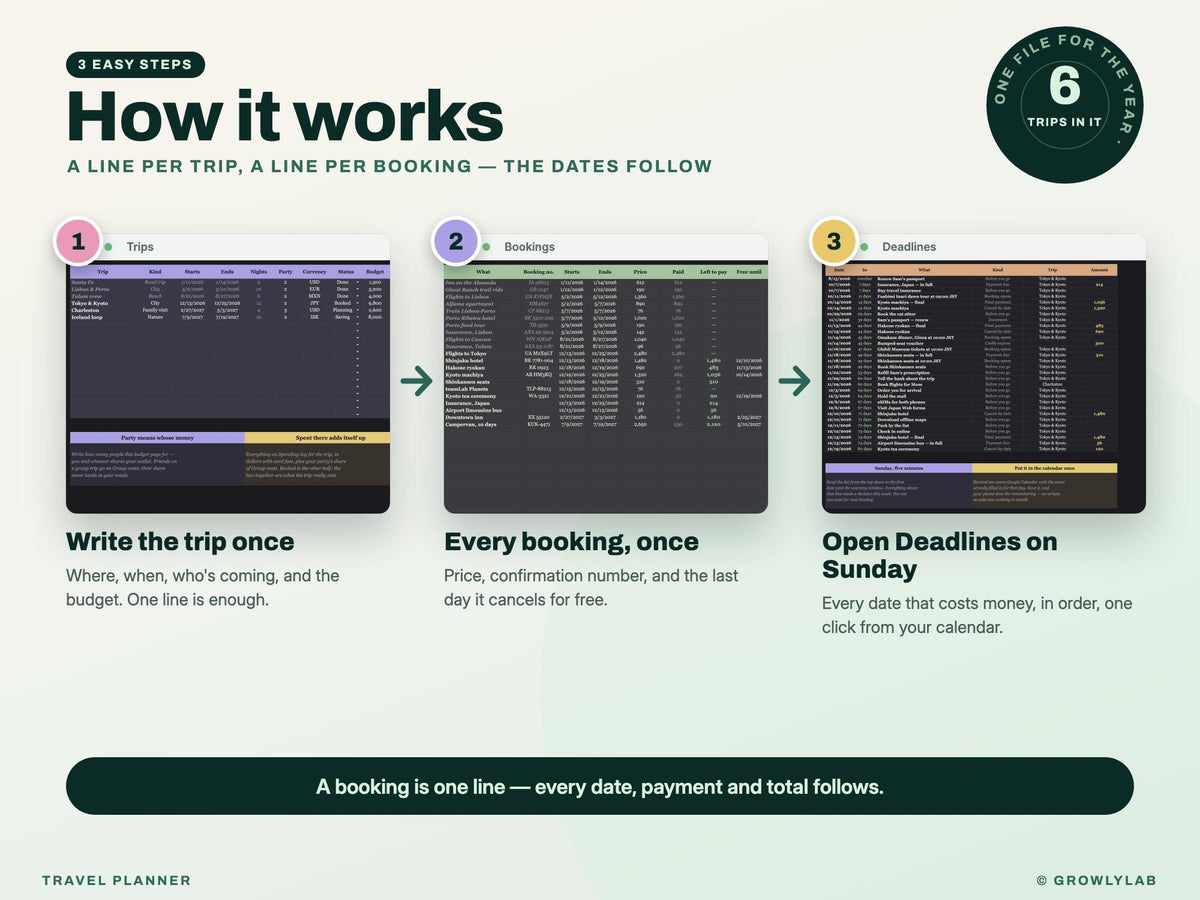Screen dimensions: 1200x900
Task: Click the 'Kyoto tea ceremony' row in Bookings
Action: 606,395
